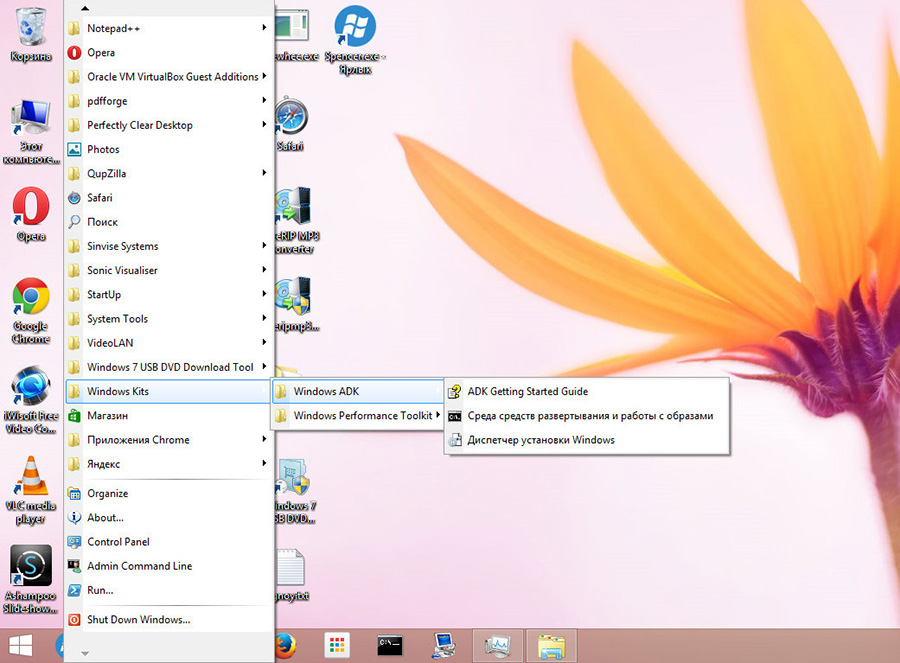
Task: Select Ashampoo Slideshow desktop icon
Action: (31, 579)
